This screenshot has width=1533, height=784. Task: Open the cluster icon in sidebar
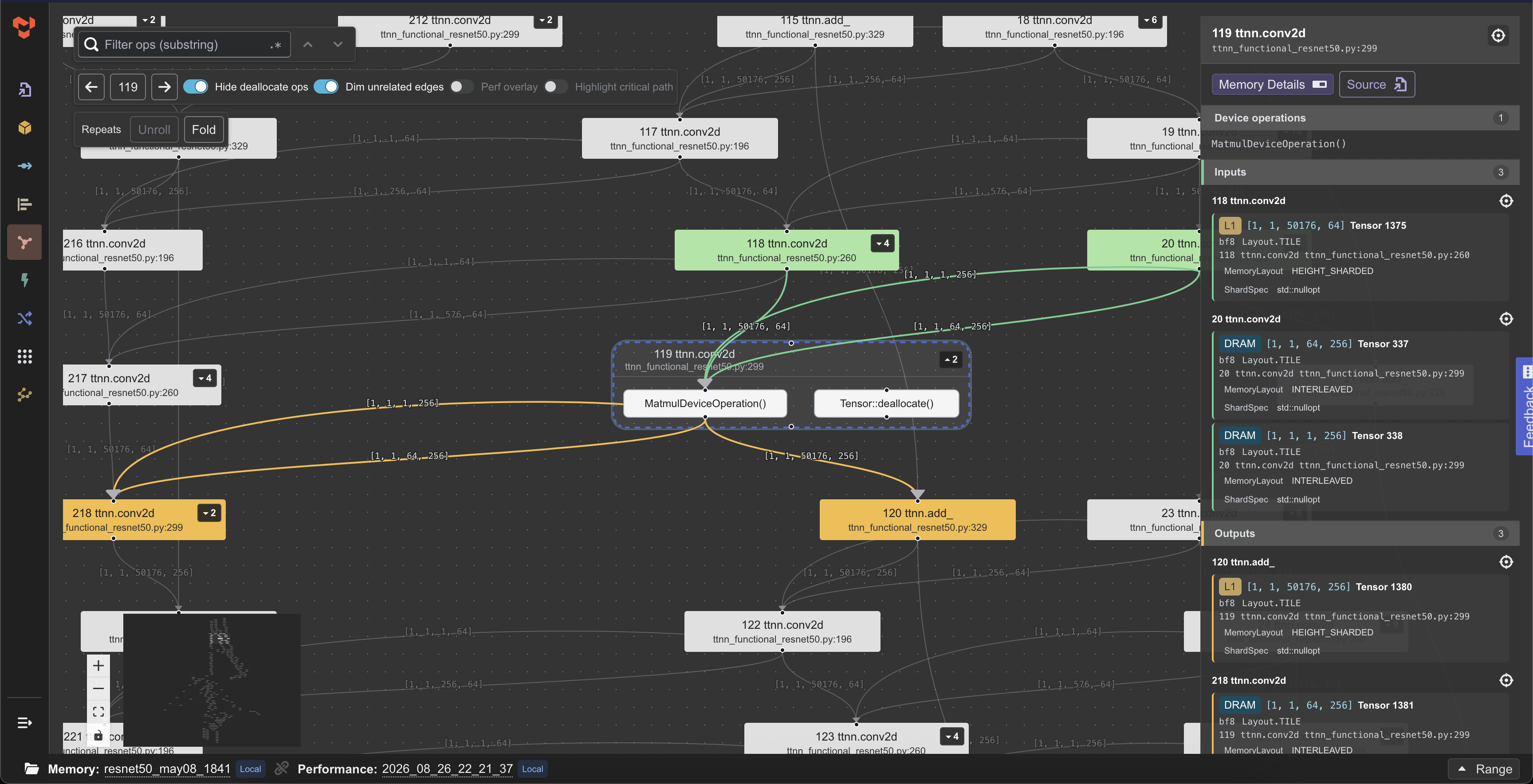24,394
